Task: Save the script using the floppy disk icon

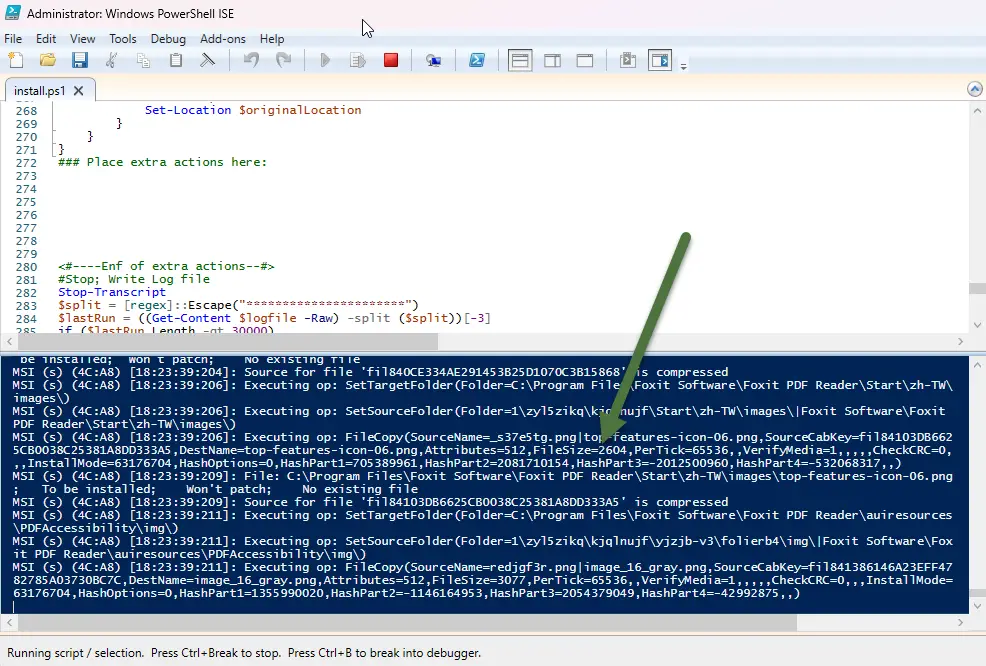Action: pos(79,61)
